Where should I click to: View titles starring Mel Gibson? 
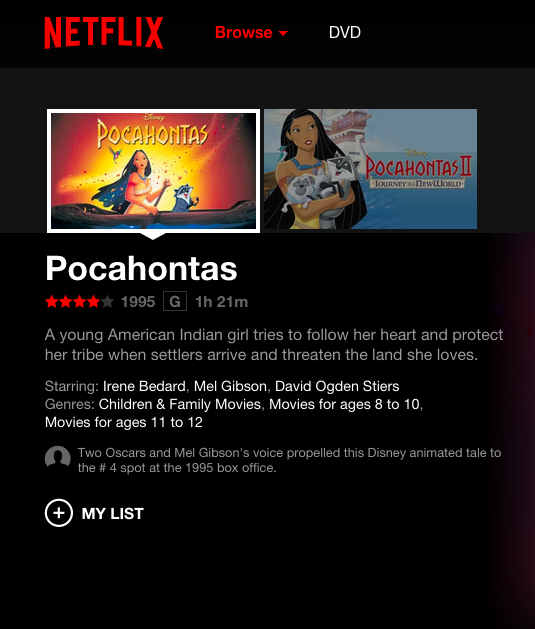tap(230, 386)
